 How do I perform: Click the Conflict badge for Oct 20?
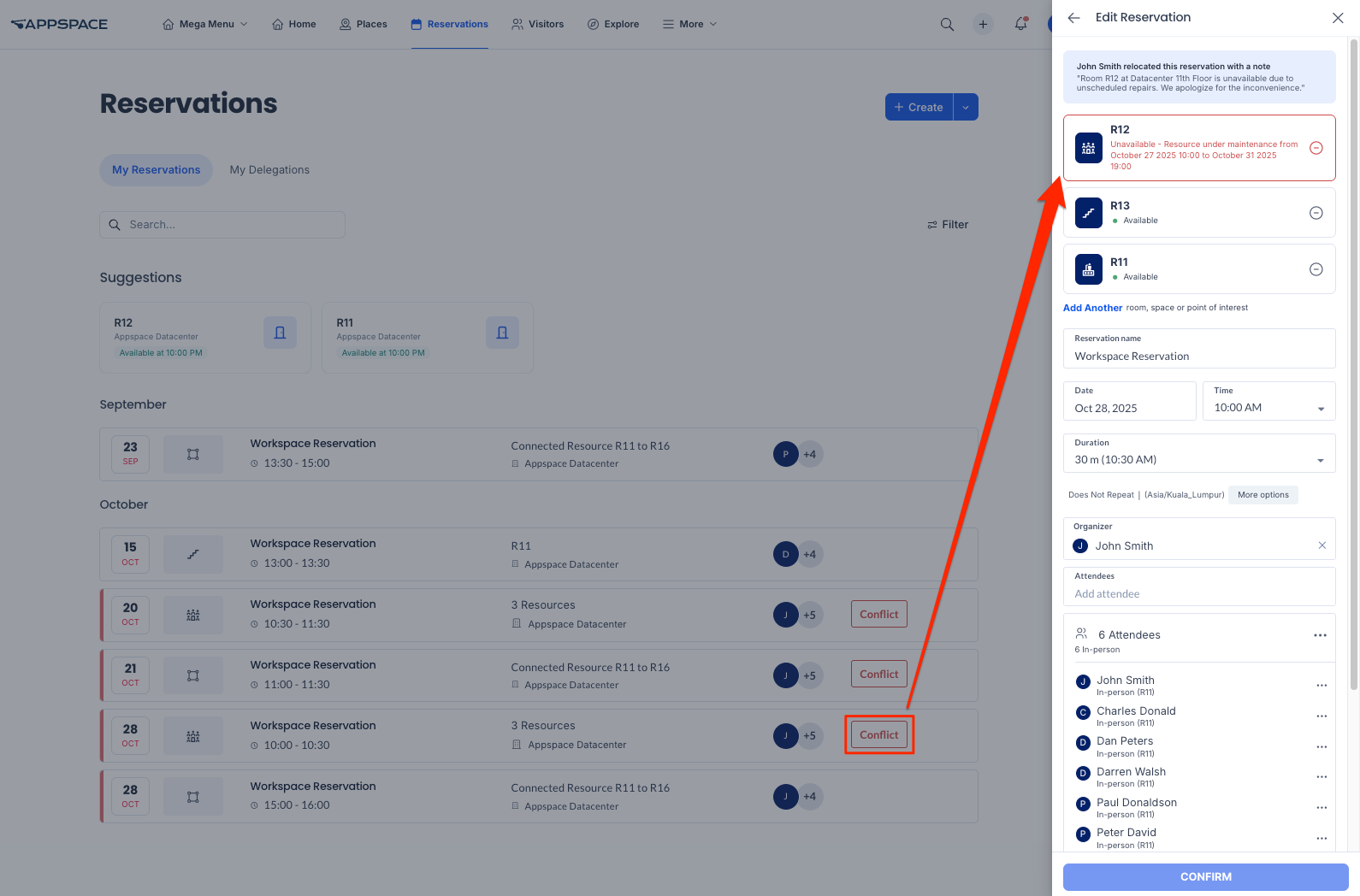tap(879, 614)
